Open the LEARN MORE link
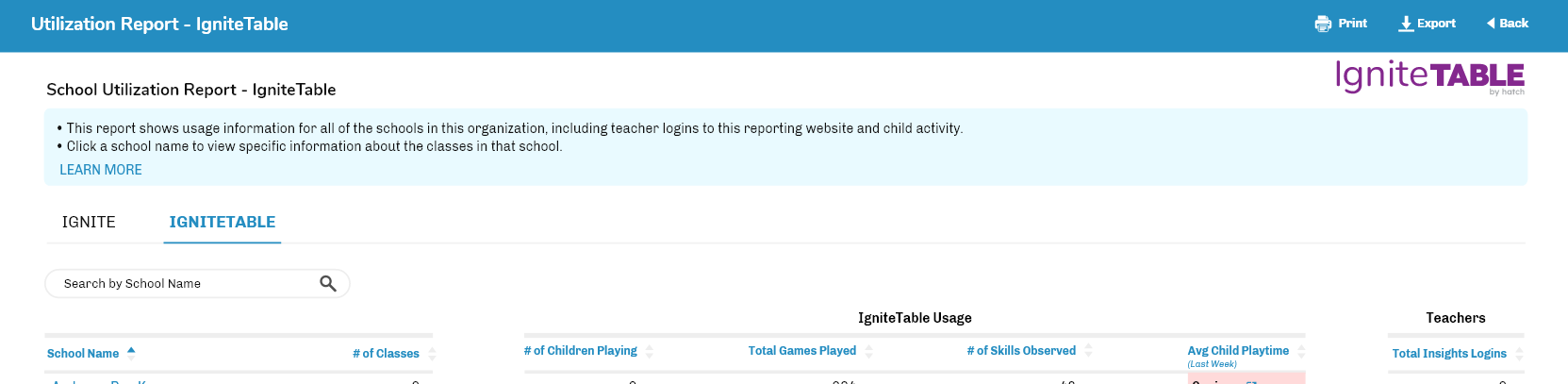This screenshot has width=1568, height=384. (101, 170)
